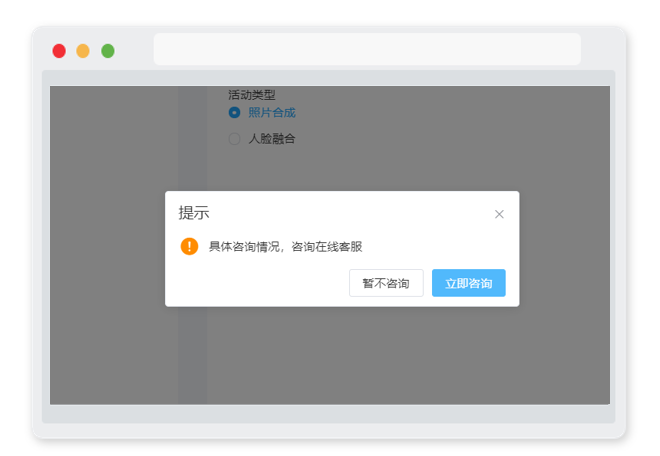Click the yellow window minimize dot

click(83, 51)
